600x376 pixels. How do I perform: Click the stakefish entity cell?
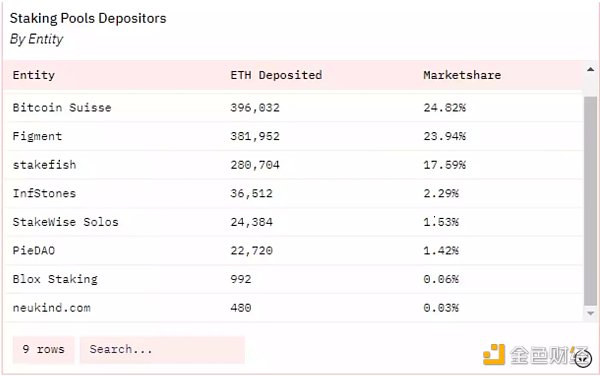(44, 165)
